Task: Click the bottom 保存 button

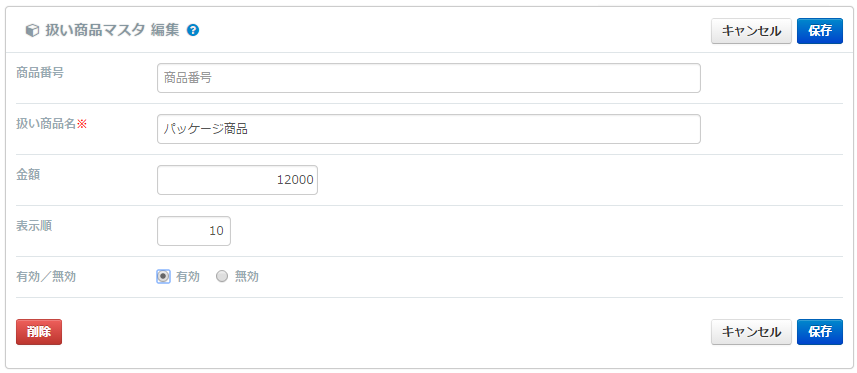Action: (820, 332)
